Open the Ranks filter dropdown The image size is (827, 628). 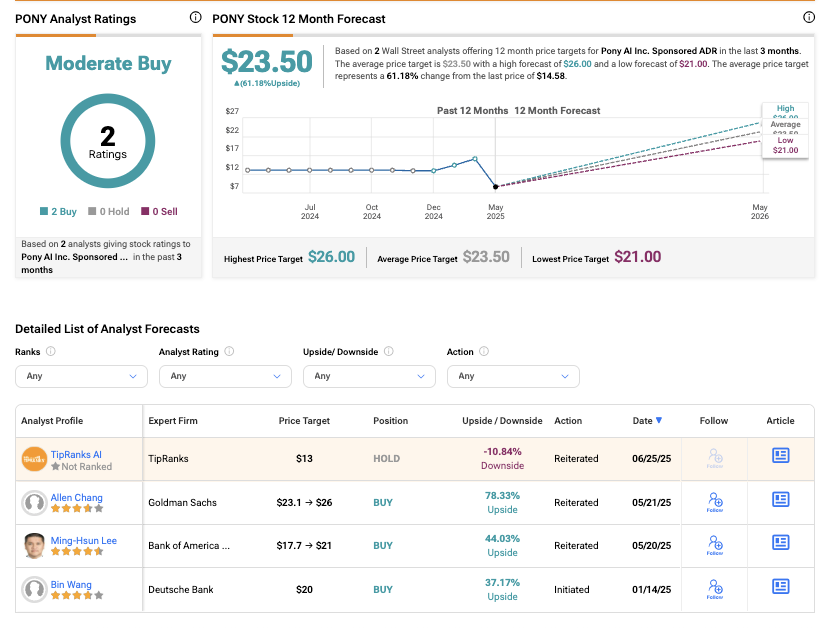81,376
